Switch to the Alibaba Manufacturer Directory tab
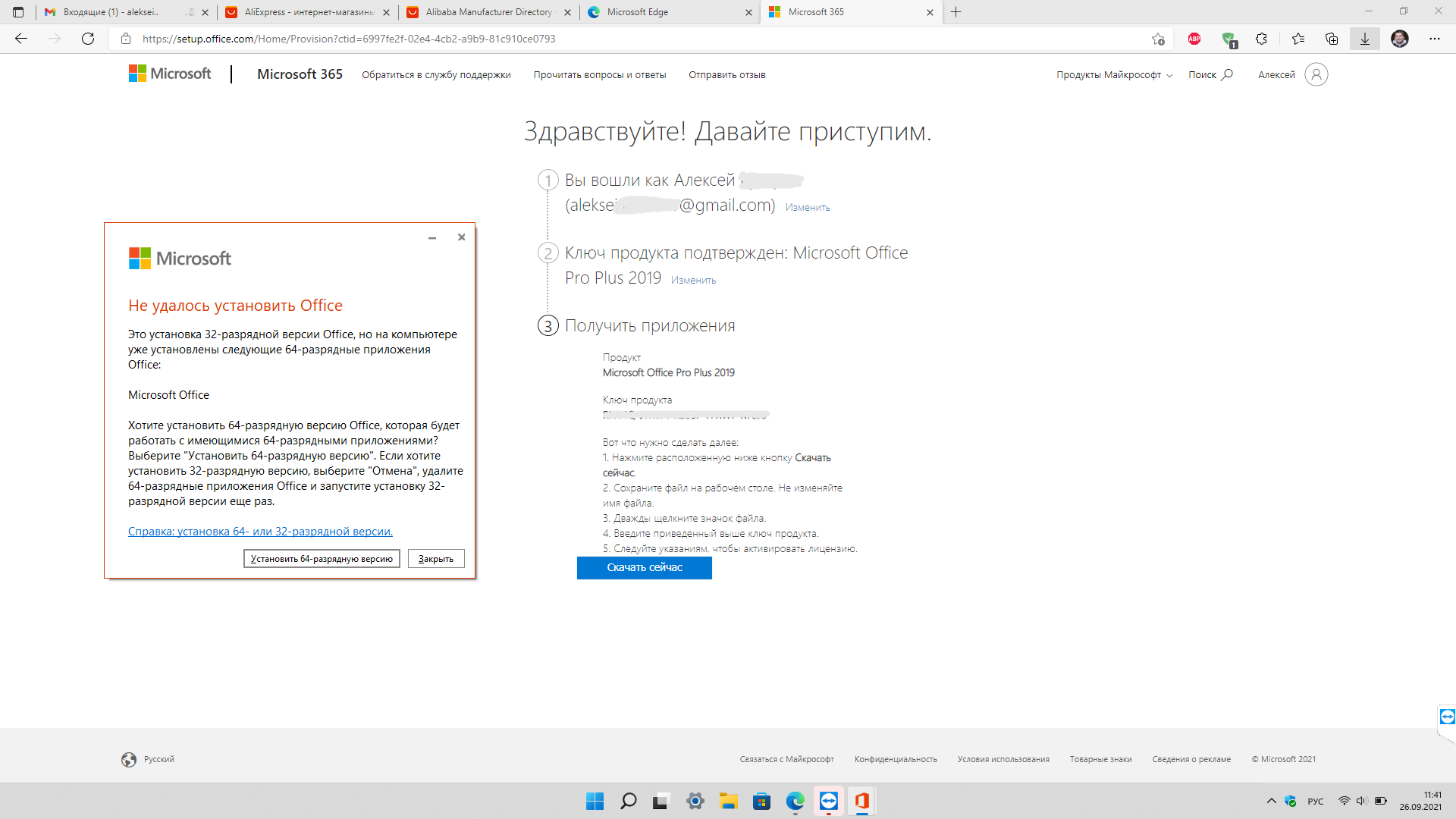 pyautogui.click(x=489, y=12)
